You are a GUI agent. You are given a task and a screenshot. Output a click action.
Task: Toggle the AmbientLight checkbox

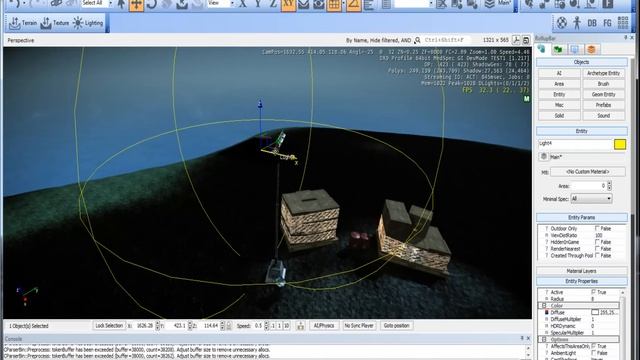[x=593, y=353]
